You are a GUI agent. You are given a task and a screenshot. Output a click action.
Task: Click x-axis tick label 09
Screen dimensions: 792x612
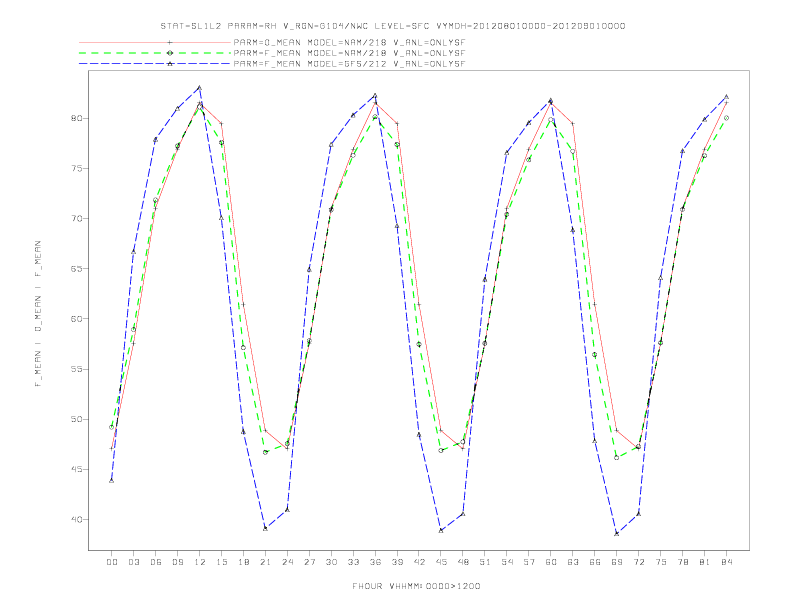point(178,562)
